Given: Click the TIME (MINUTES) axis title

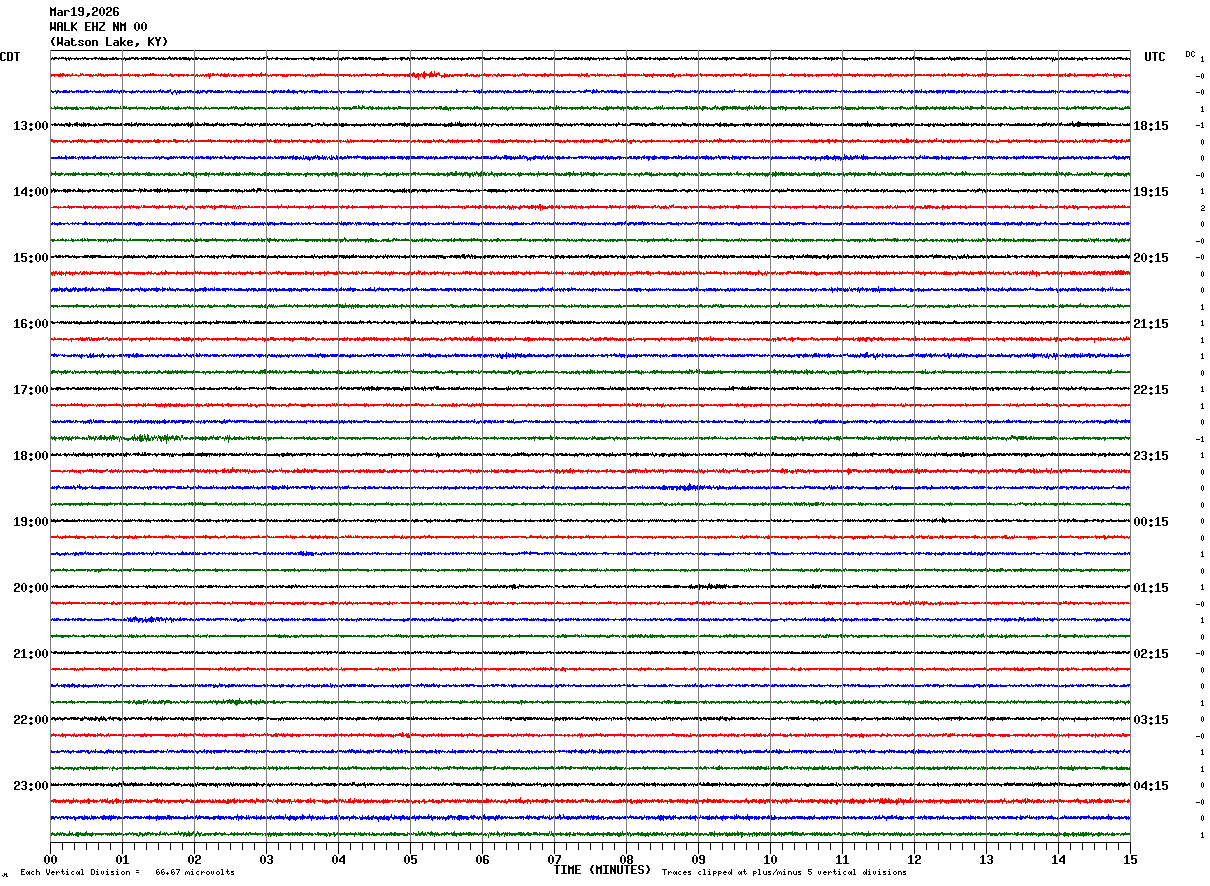Looking at the screenshot, I should [x=602, y=870].
